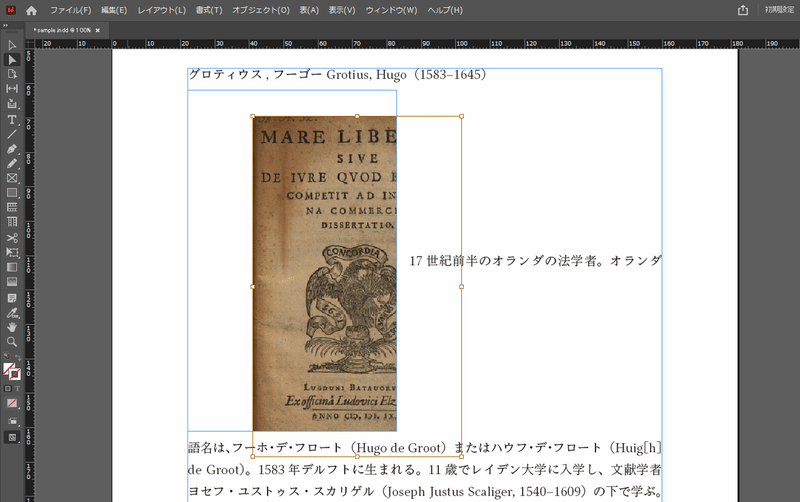The image size is (800, 502).
Task: Open the view options button in toolbar
Action: point(12,421)
